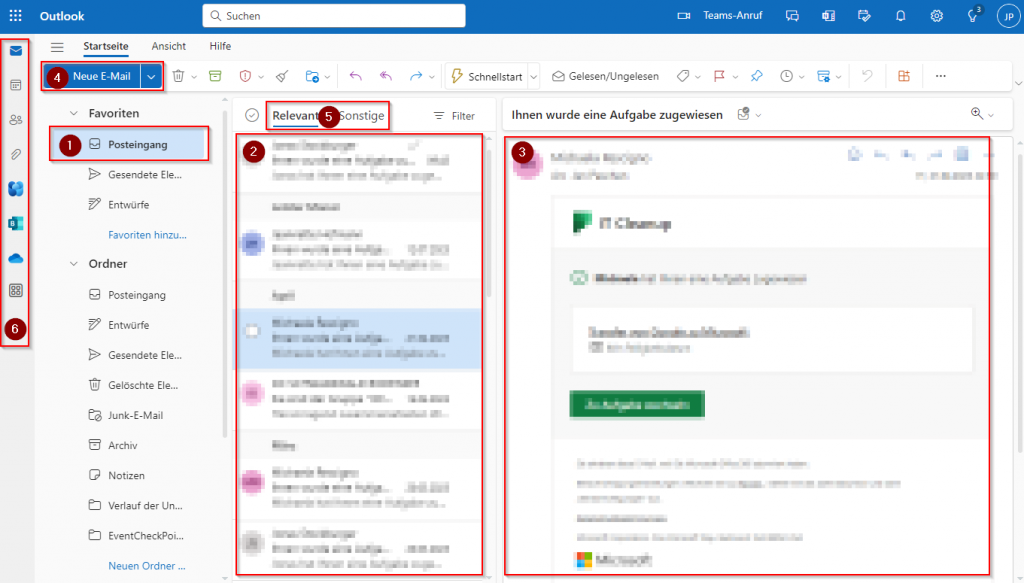
Task: Select the Sonstige inbox tab
Action: coord(362,116)
